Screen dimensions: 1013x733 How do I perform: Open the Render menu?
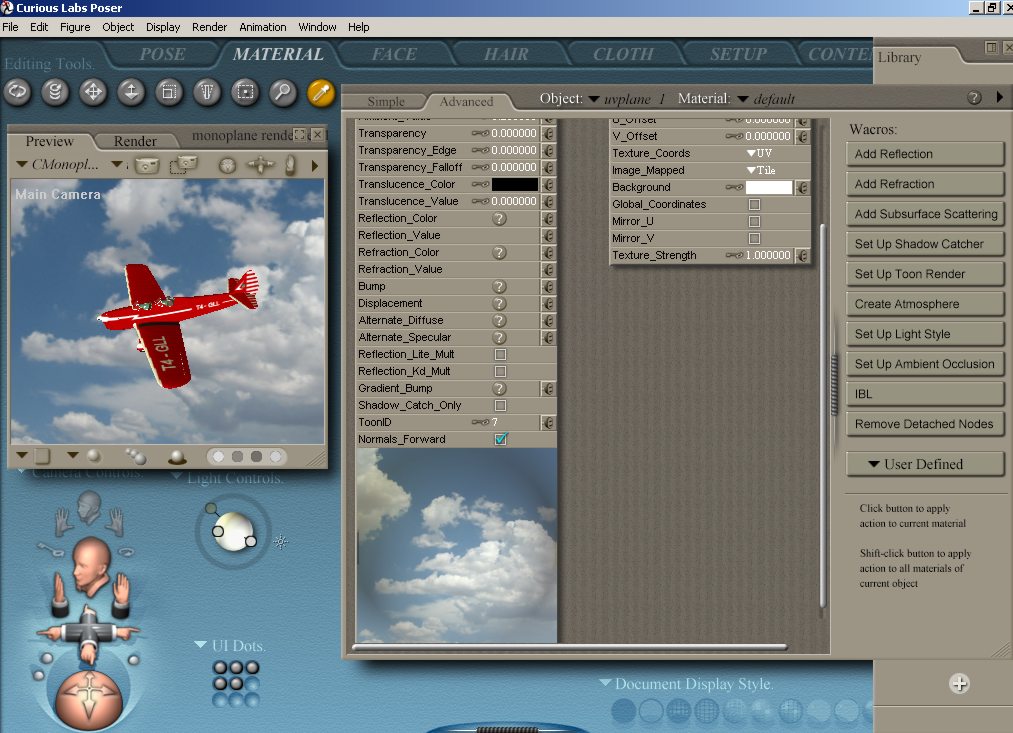209,27
